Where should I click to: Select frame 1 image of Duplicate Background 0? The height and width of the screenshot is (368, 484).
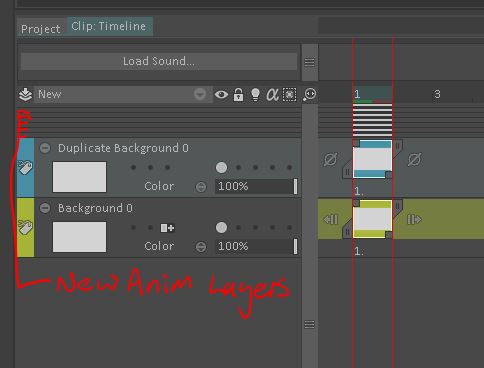point(372,159)
